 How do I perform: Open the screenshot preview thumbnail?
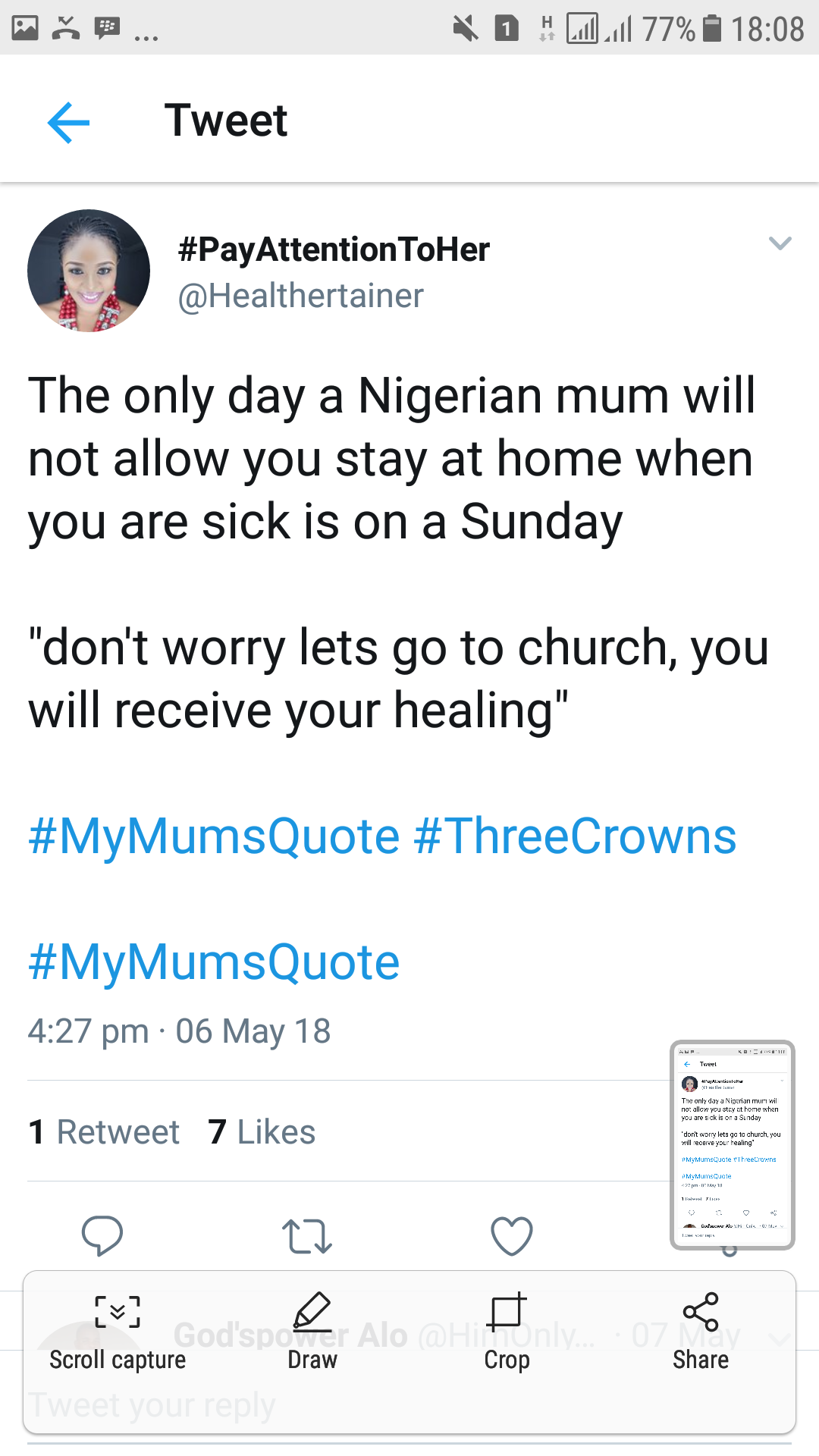(732, 1144)
